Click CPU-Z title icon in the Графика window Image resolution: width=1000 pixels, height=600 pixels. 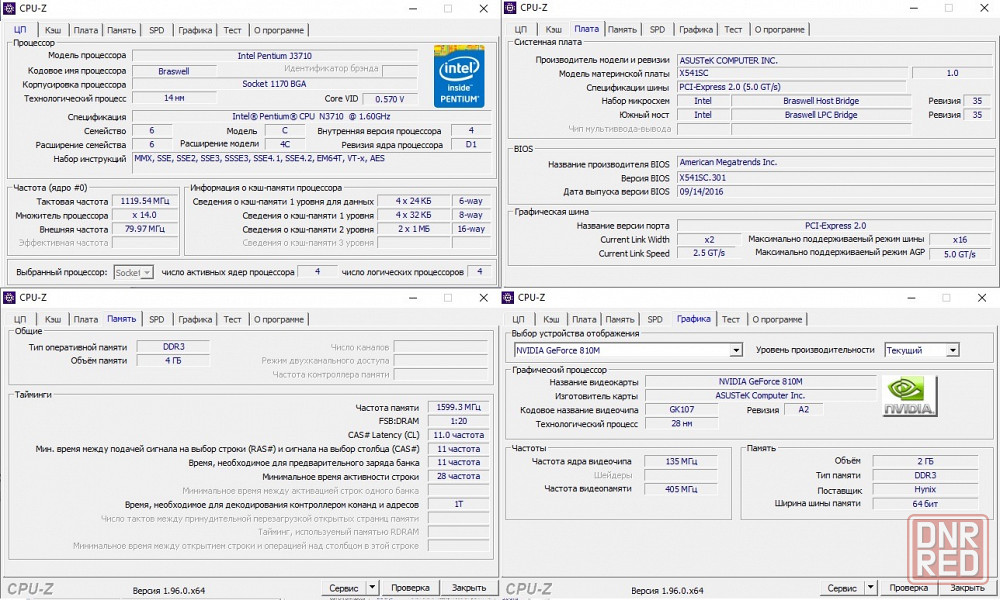(x=508, y=298)
